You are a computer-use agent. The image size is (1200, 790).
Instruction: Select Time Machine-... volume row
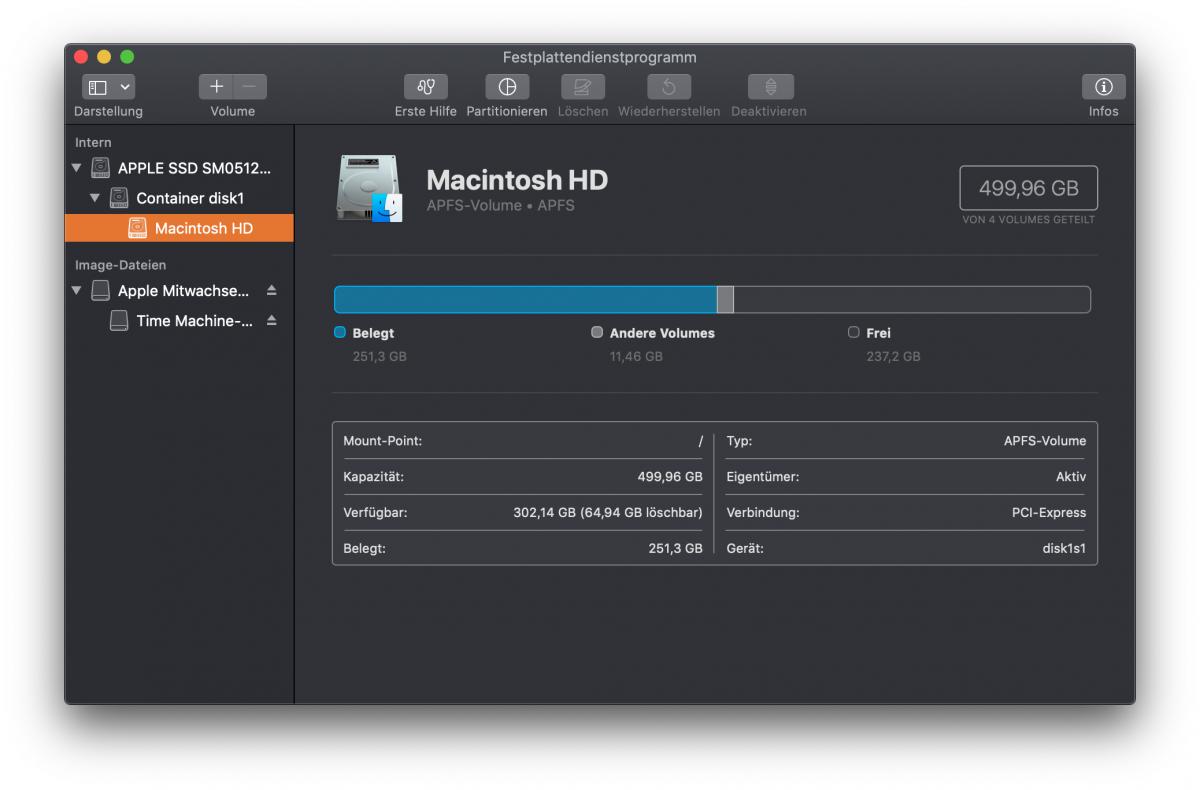pyautogui.click(x=179, y=321)
